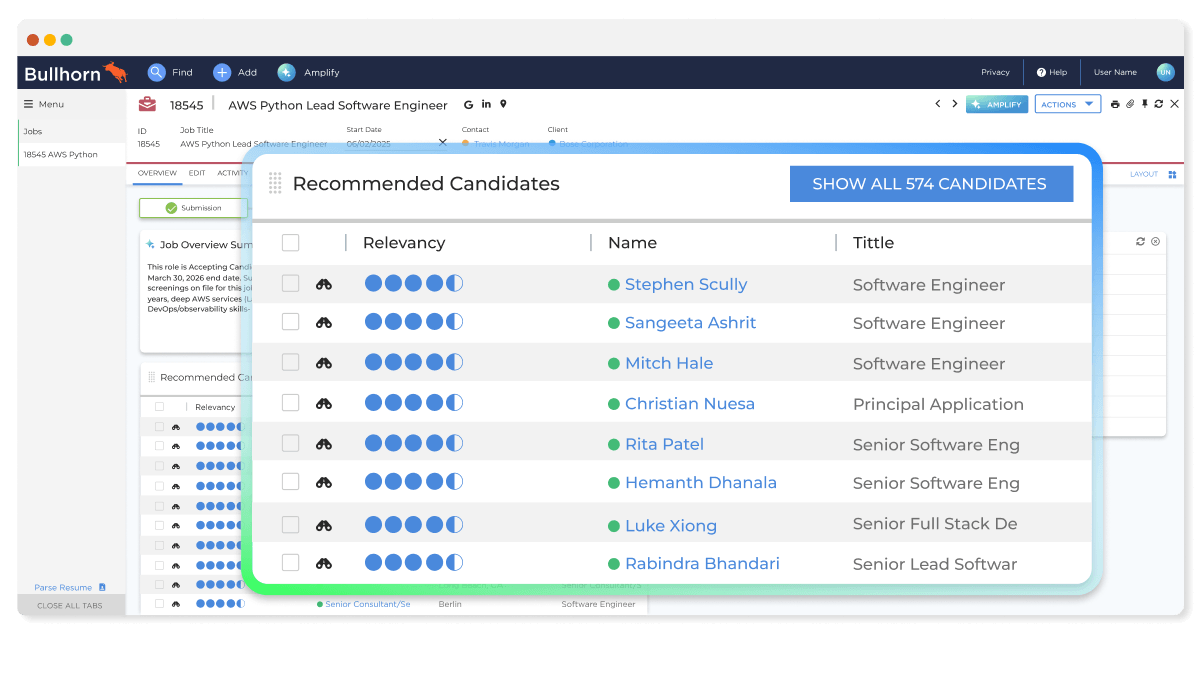Check the box for Sangeeta Ashrit
Screen dimensions: 1200x678
point(290,322)
